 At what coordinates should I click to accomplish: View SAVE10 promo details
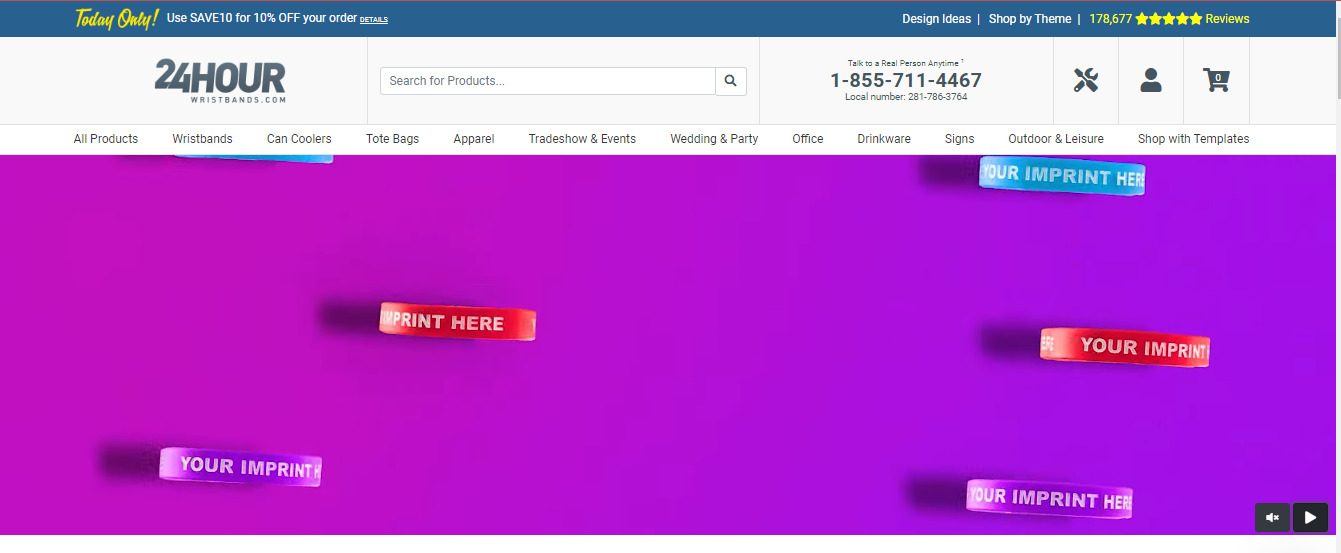pos(374,20)
